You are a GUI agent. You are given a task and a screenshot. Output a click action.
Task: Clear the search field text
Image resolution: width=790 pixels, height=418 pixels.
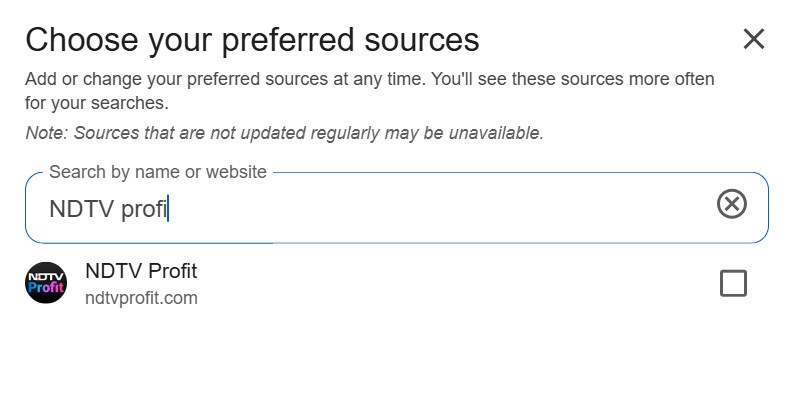point(732,205)
